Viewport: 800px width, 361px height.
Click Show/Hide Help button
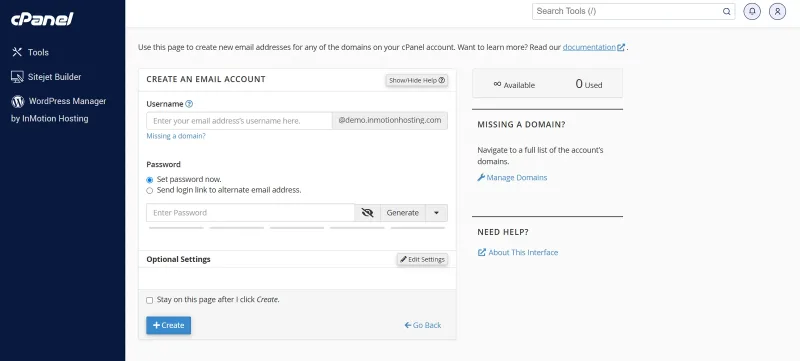pyautogui.click(x=417, y=80)
